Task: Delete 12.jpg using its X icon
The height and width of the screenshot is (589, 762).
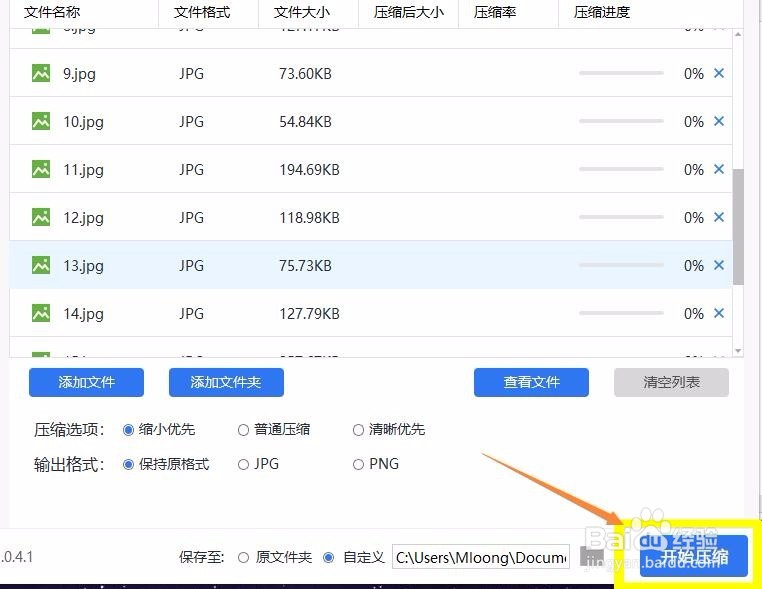Action: point(719,217)
